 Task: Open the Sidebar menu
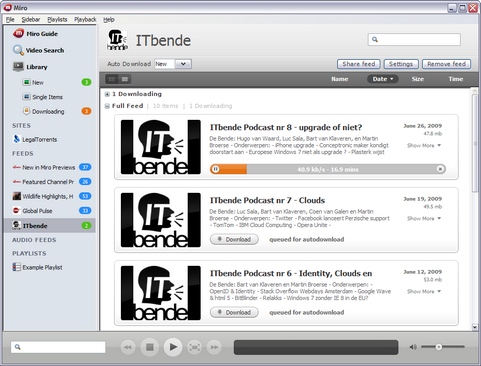[31, 20]
